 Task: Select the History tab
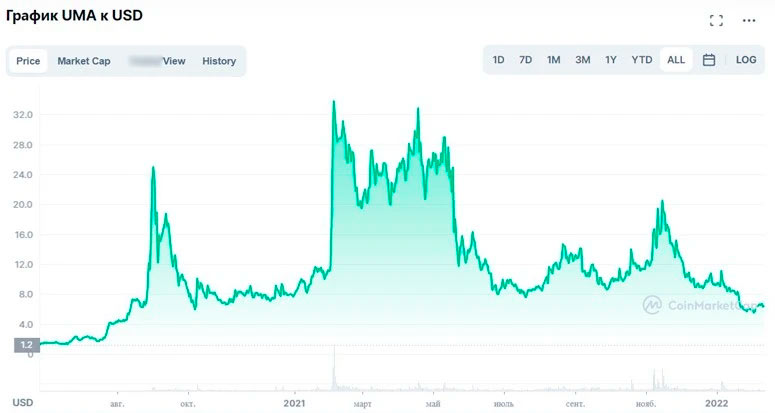[219, 61]
